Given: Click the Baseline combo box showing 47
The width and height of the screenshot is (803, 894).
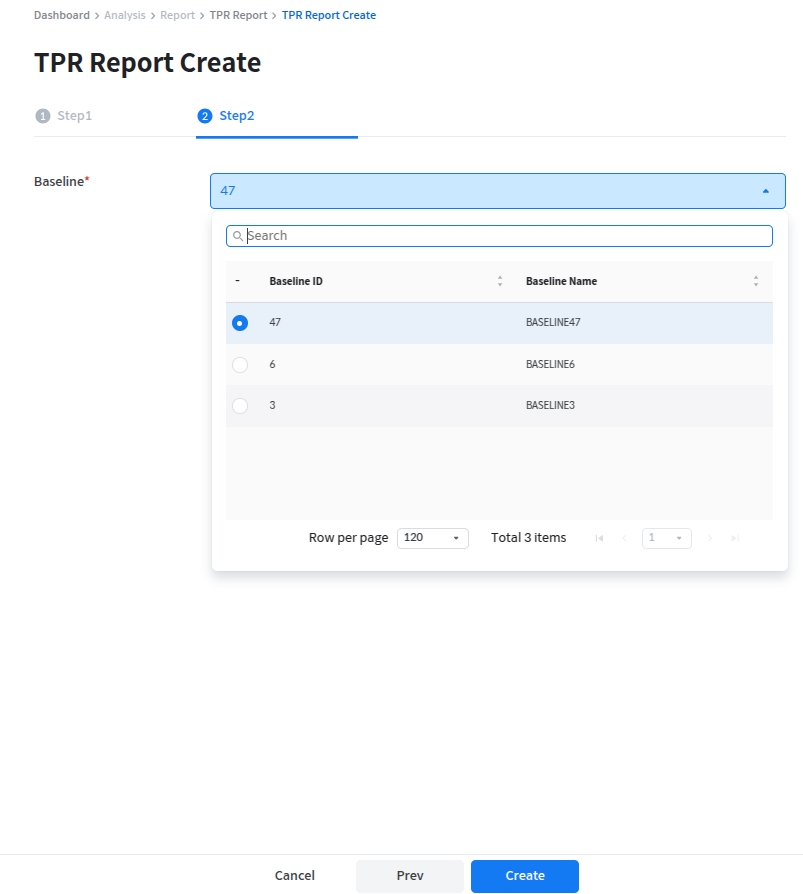Looking at the screenshot, I should [480, 191].
